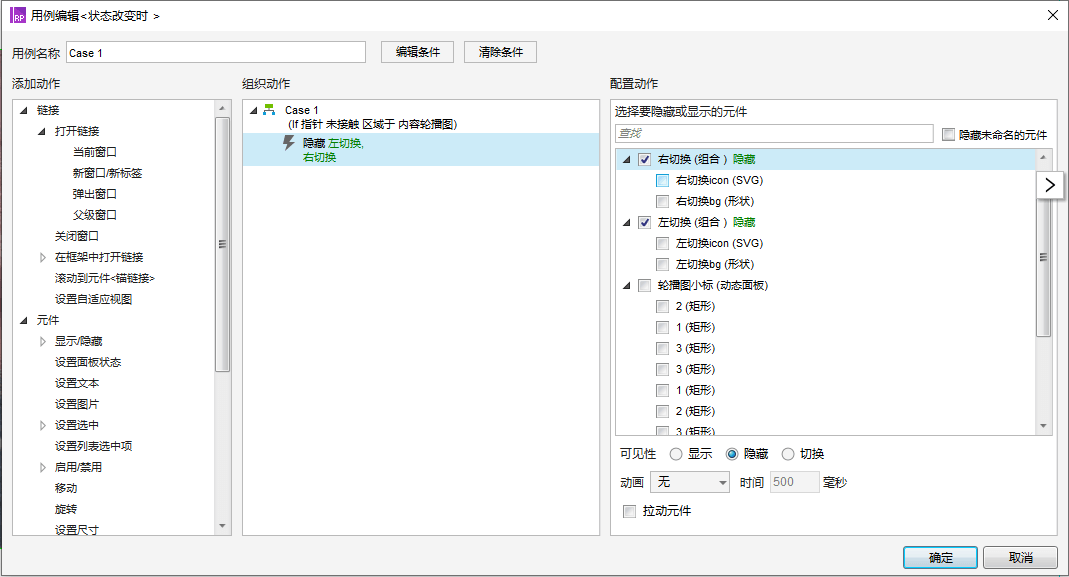
Task: Close the 用例编辑 dialog
Action: point(1053,15)
